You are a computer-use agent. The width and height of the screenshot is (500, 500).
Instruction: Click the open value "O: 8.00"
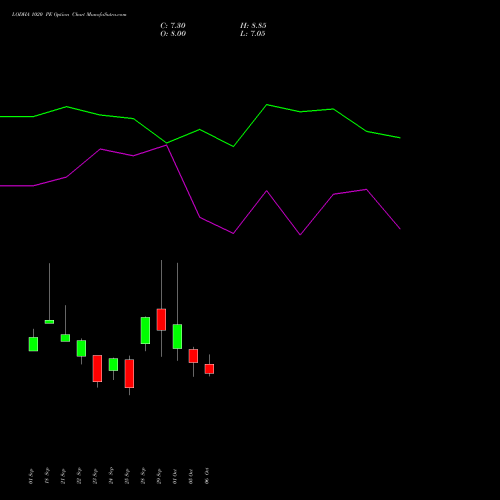pyautogui.click(x=173, y=34)
